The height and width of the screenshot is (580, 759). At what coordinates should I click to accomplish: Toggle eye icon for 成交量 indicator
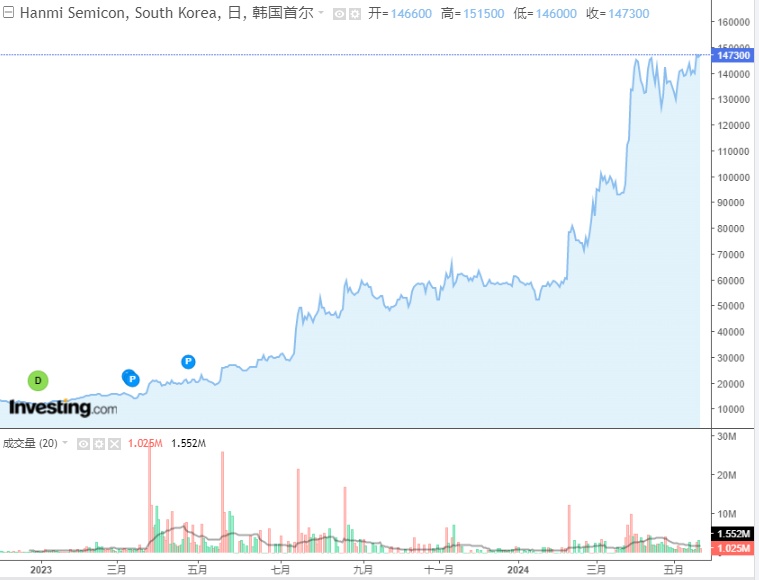point(83,444)
